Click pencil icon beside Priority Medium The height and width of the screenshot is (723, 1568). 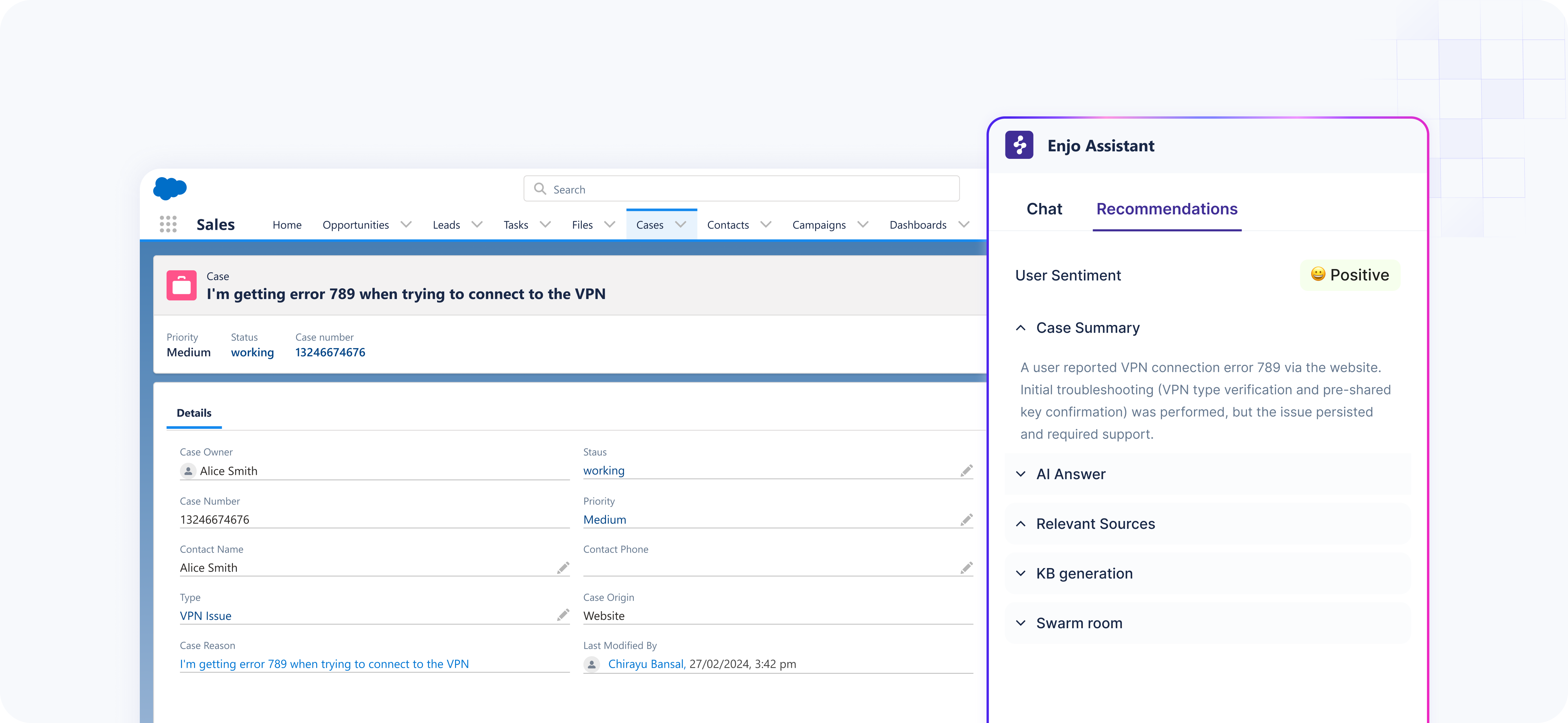[966, 520]
